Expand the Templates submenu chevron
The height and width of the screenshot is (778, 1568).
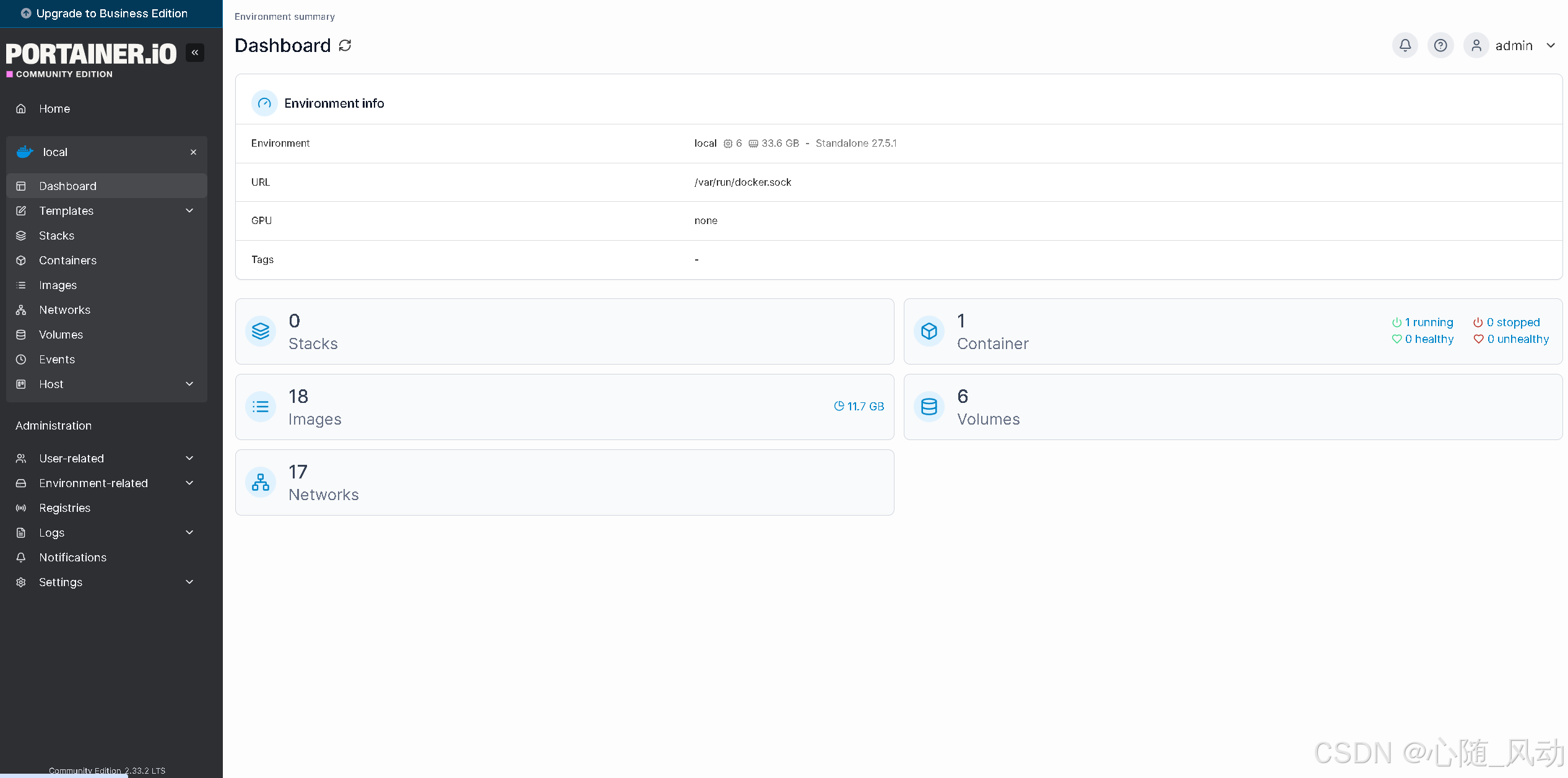(x=189, y=211)
